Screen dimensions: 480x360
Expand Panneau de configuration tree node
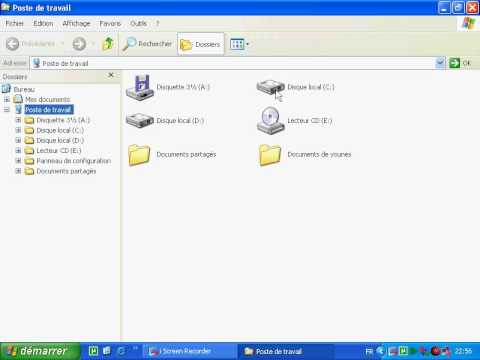pos(18,161)
